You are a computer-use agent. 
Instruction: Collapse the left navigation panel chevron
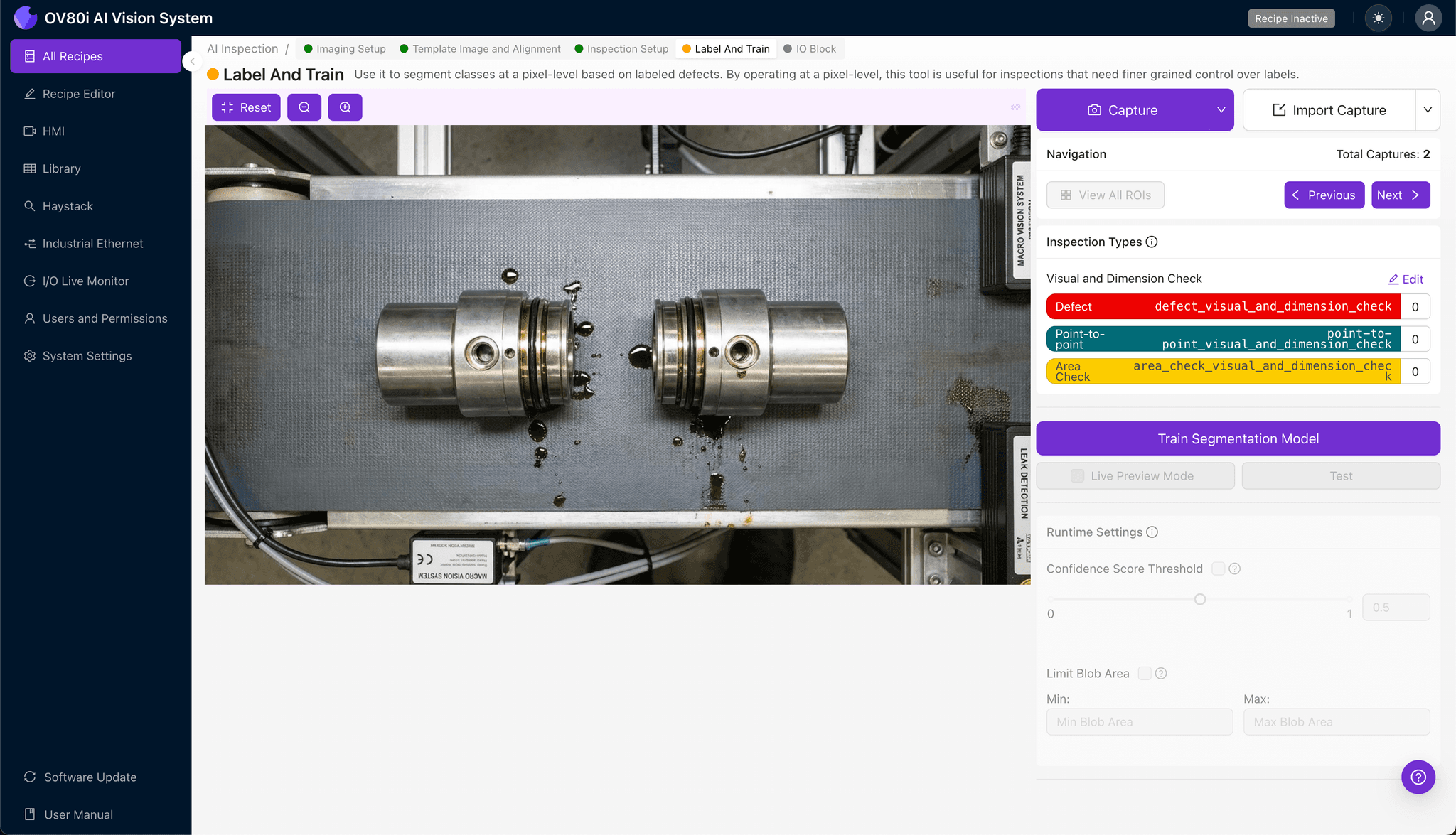[191, 61]
